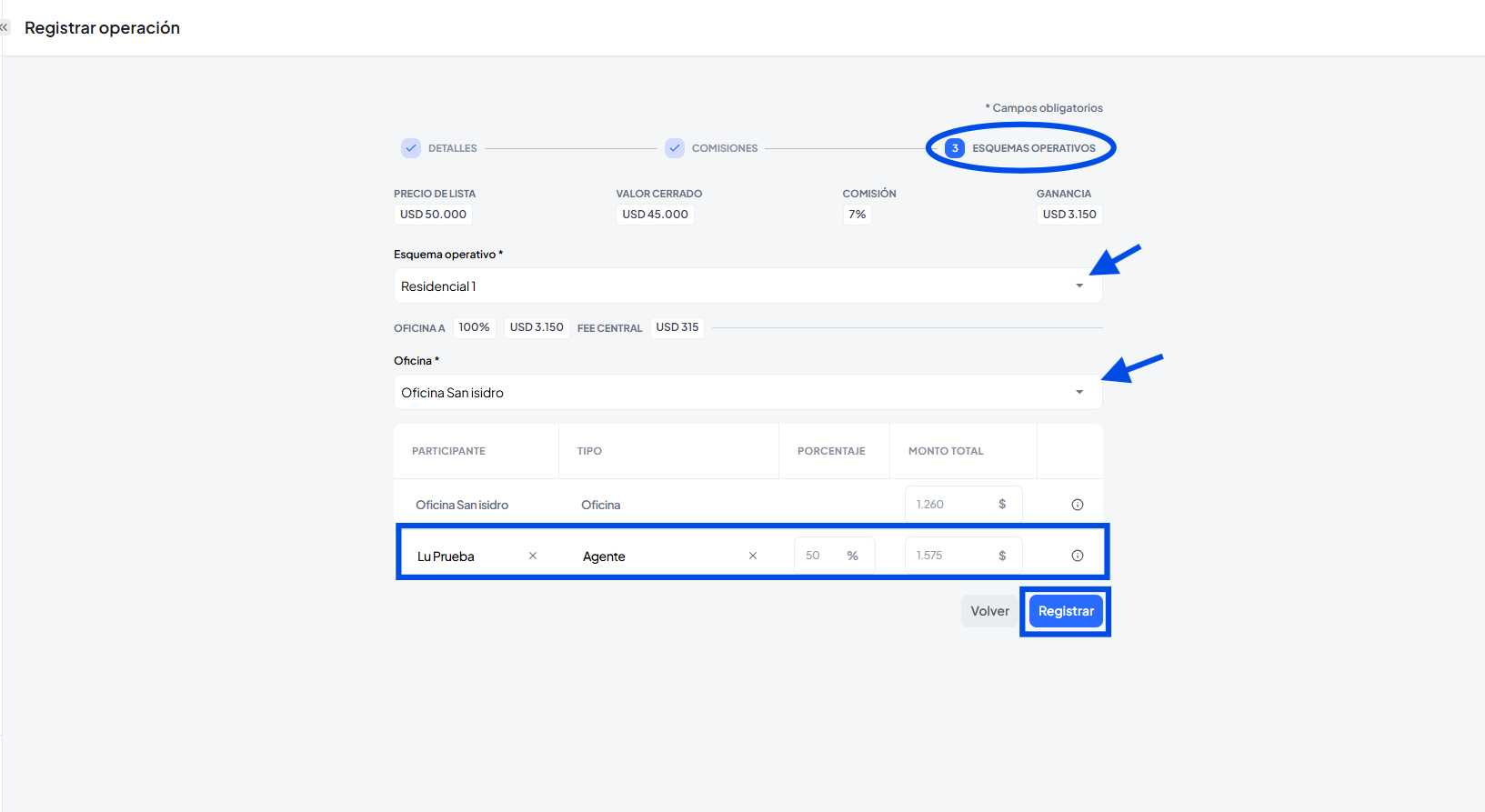Click the info icon in Oficina San isidro row
This screenshot has width=1485, height=812.
click(1077, 505)
